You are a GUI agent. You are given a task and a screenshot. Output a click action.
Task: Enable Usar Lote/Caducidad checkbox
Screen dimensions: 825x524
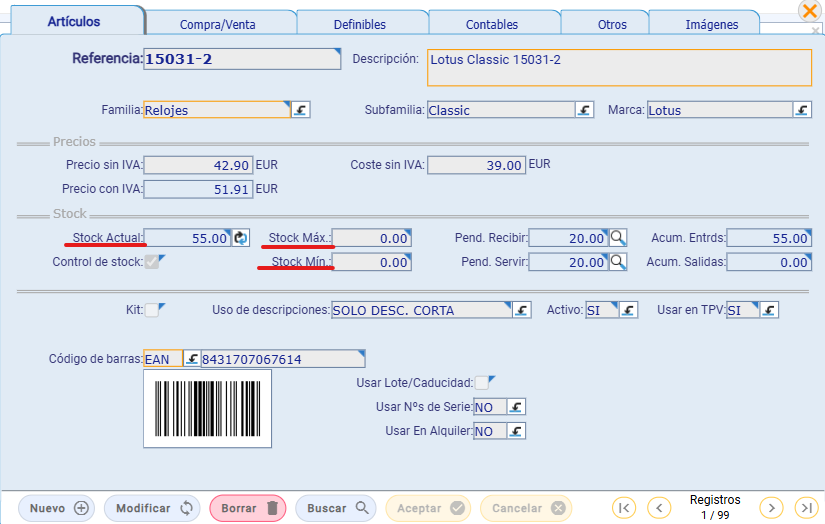(x=481, y=382)
